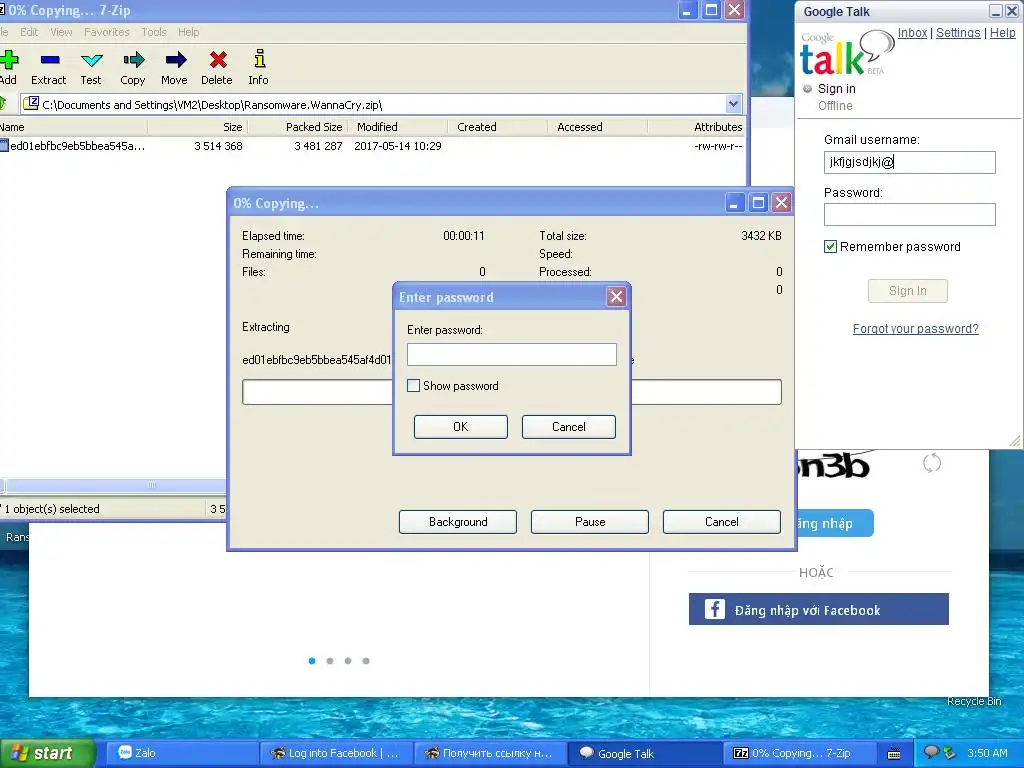Click the file icon of ed01ebfbc9eb5bbea545a row
This screenshot has width=1024, height=768.
point(4,146)
